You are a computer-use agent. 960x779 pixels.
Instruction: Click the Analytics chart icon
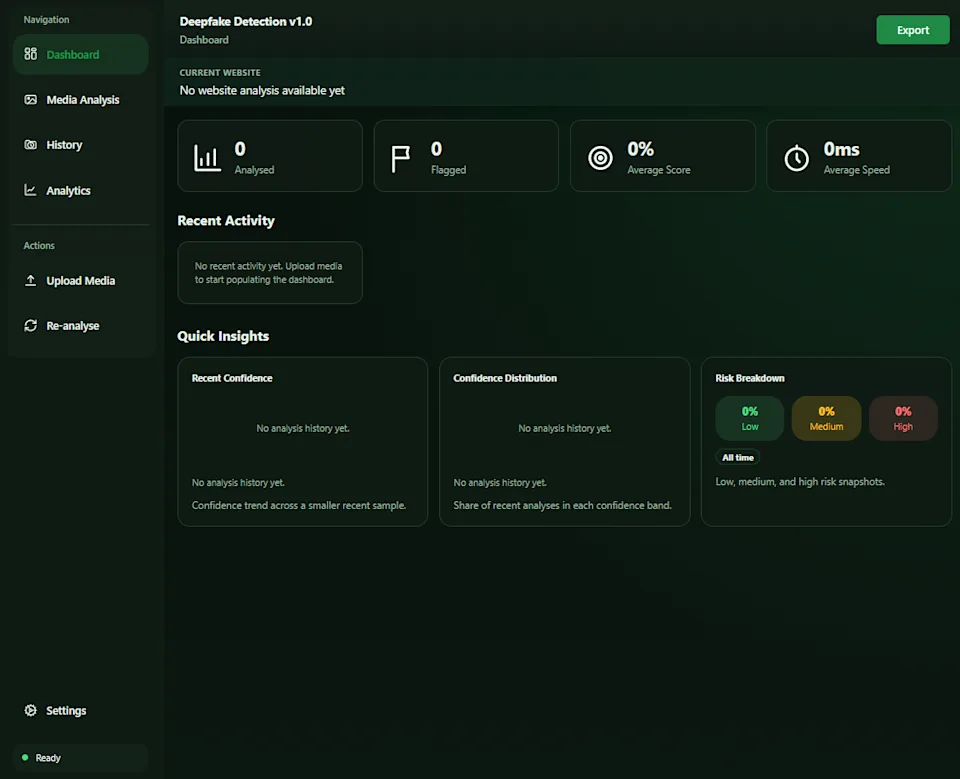(x=30, y=190)
